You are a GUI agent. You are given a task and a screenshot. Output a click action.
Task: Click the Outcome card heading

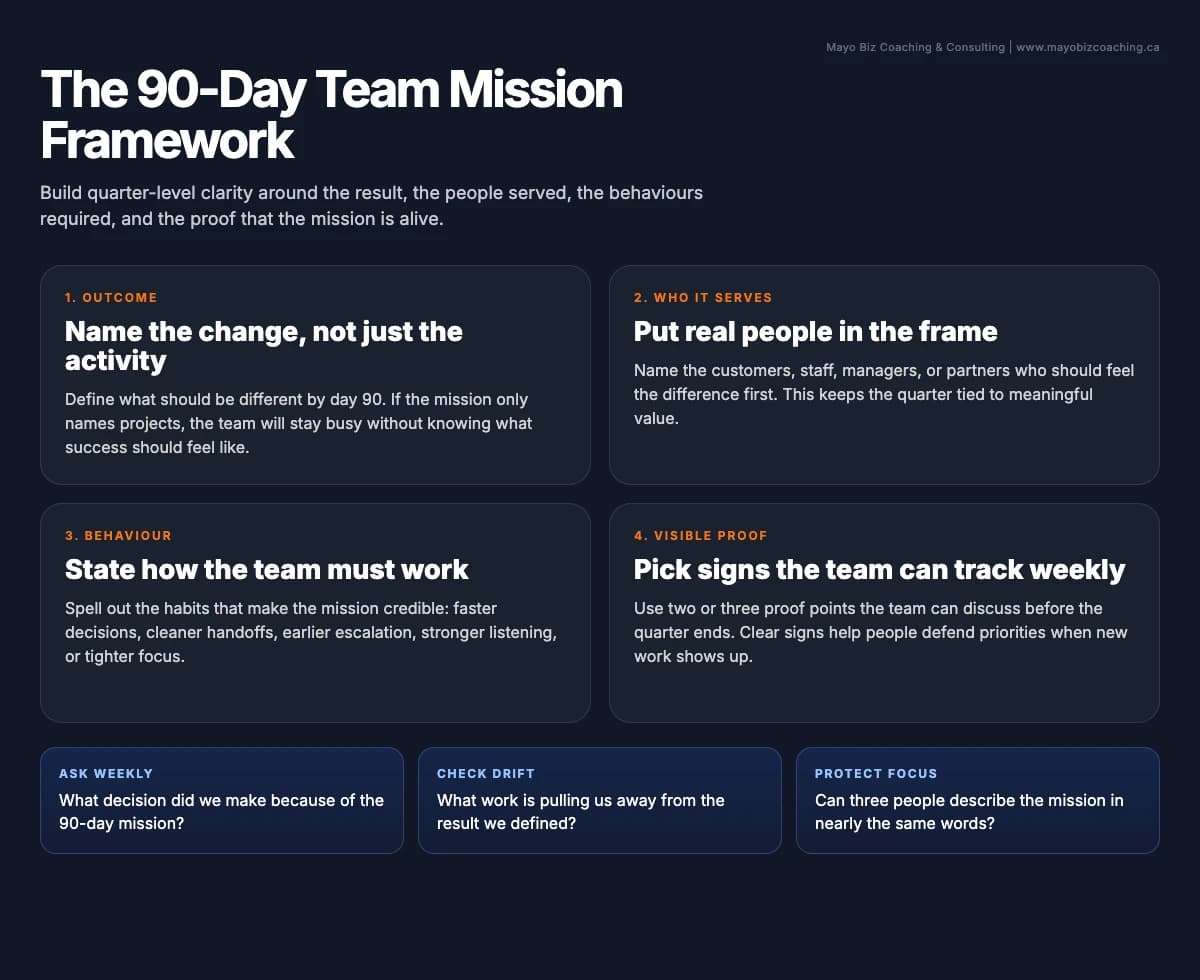pos(264,345)
